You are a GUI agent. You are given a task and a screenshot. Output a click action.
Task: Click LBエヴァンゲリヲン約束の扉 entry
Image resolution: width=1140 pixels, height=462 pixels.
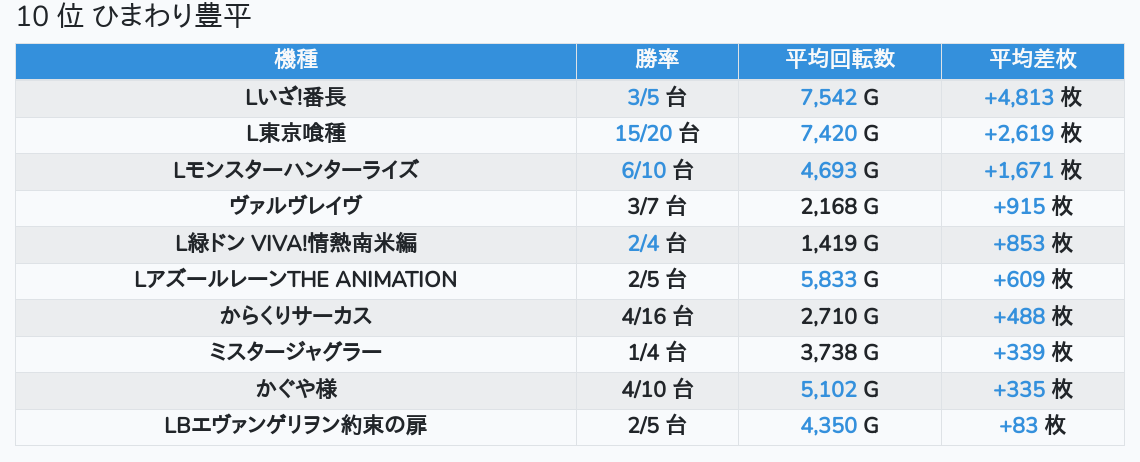coord(296,426)
